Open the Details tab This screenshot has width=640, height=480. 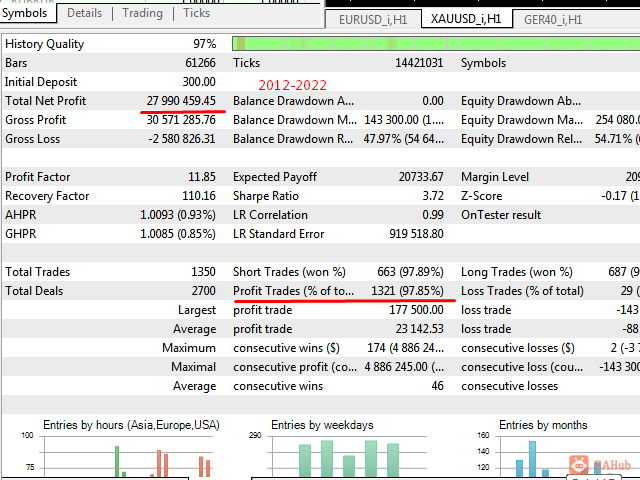pos(84,13)
